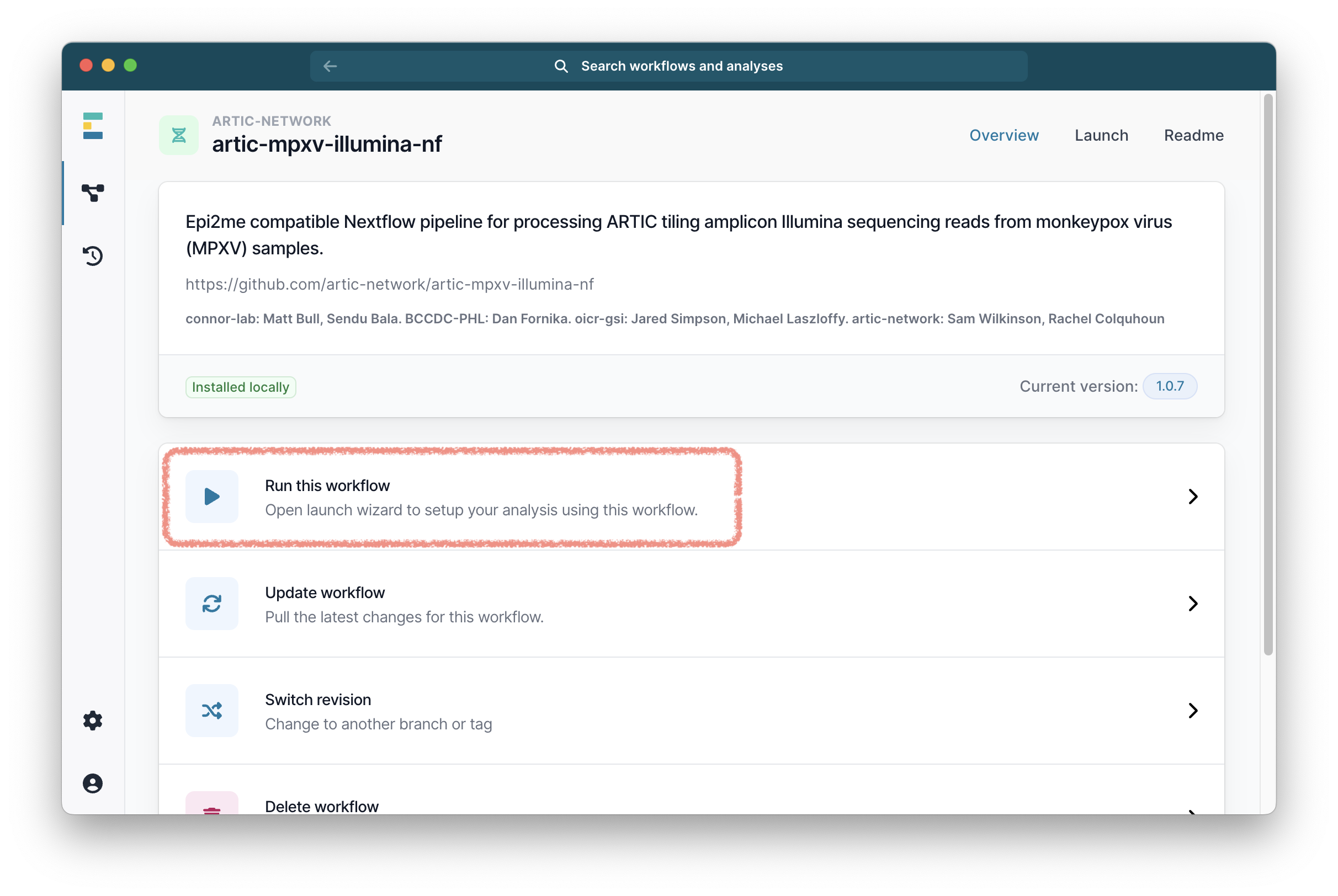
Task: Expand chevron on Run this workflow row
Action: pos(1193,496)
